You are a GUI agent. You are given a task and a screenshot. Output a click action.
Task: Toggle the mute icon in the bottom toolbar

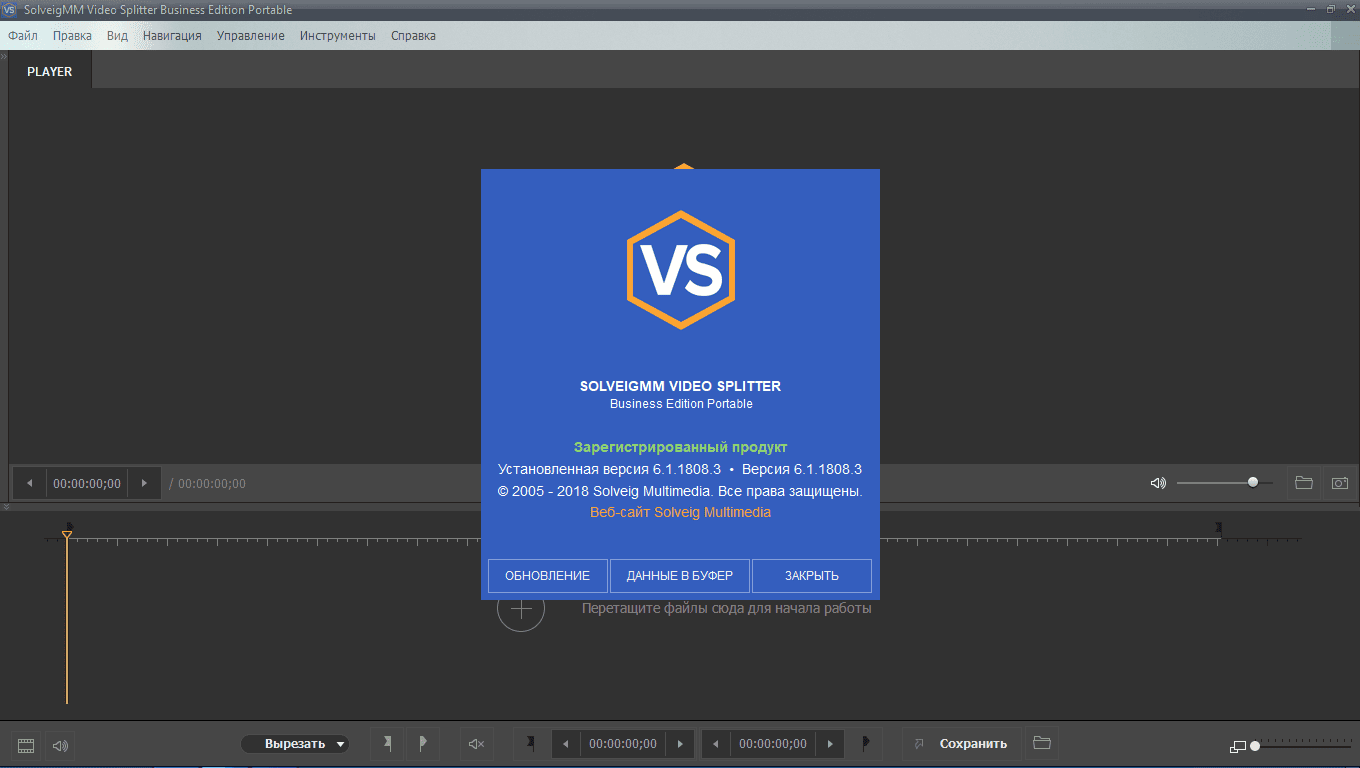(476, 744)
